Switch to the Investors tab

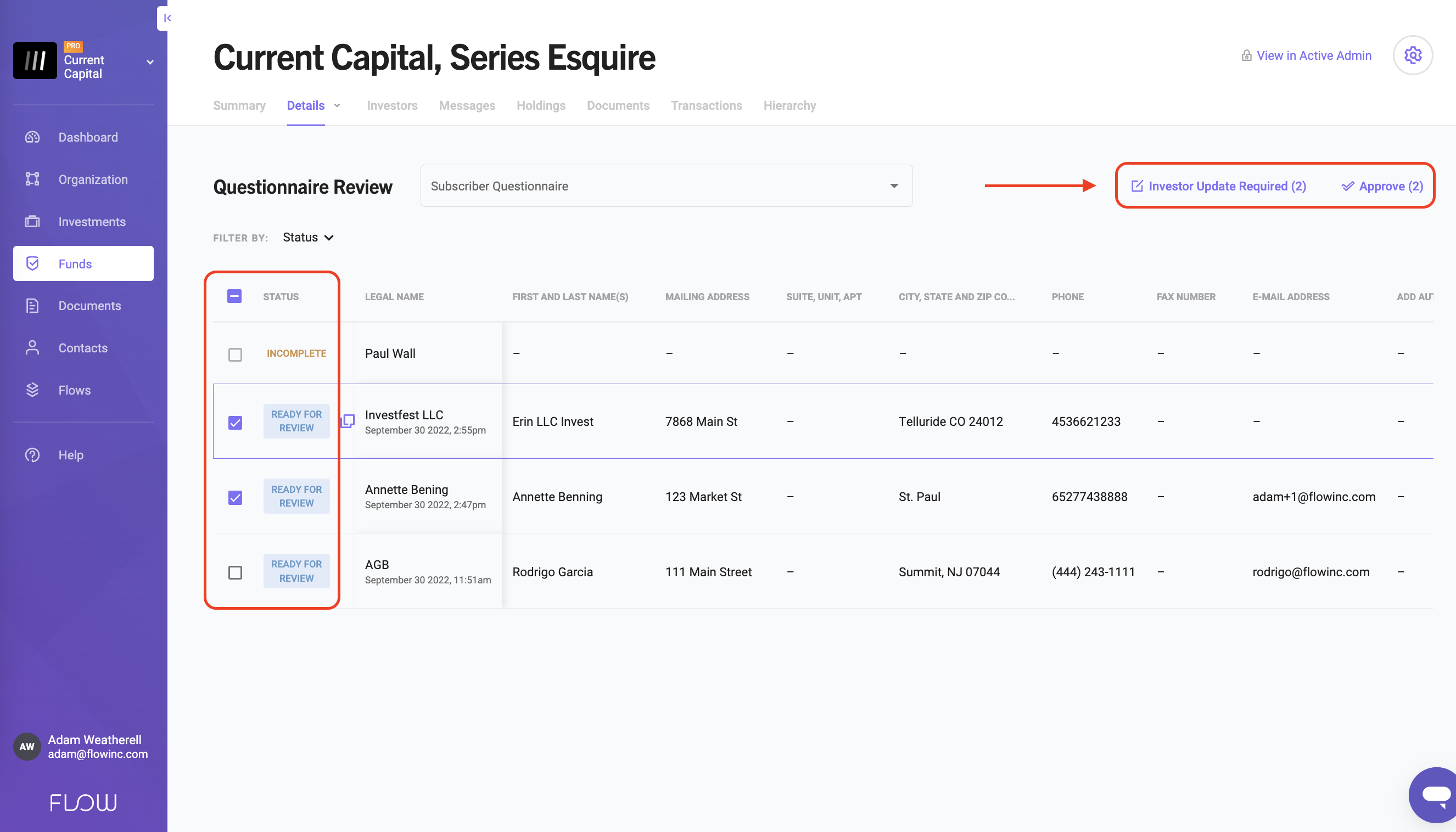(x=392, y=106)
